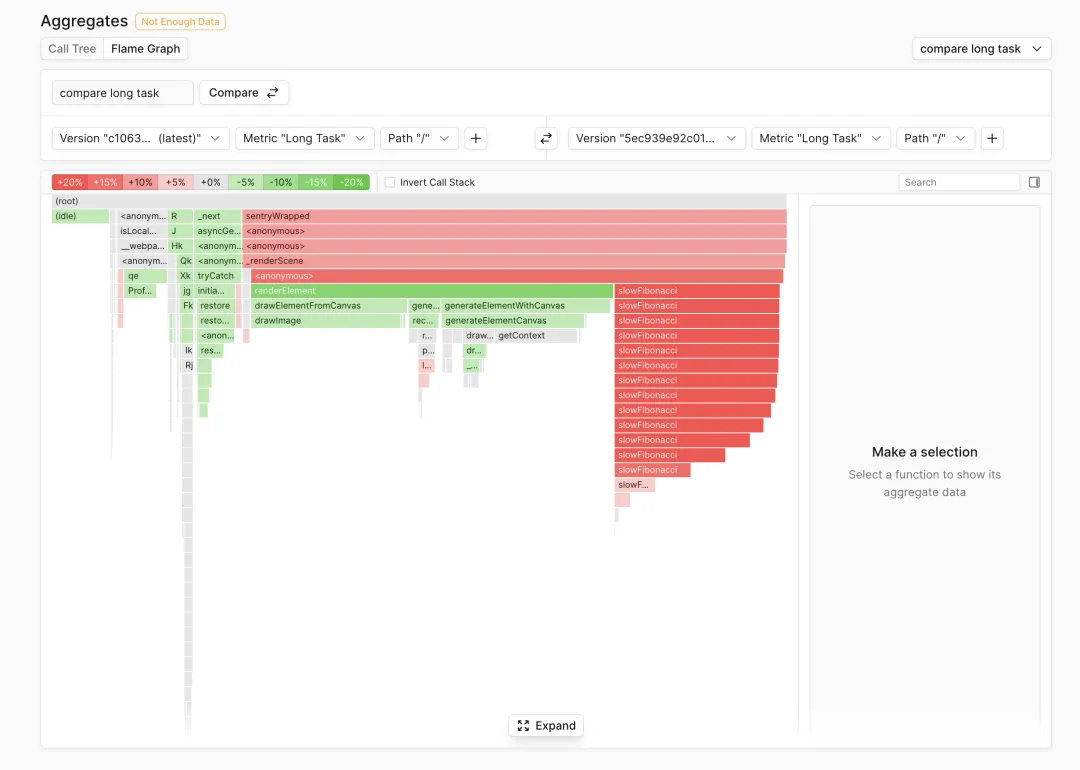This screenshot has height=770, width=1080.
Task: Click the swap comparison arrows icon between filters
Action: 546,138
